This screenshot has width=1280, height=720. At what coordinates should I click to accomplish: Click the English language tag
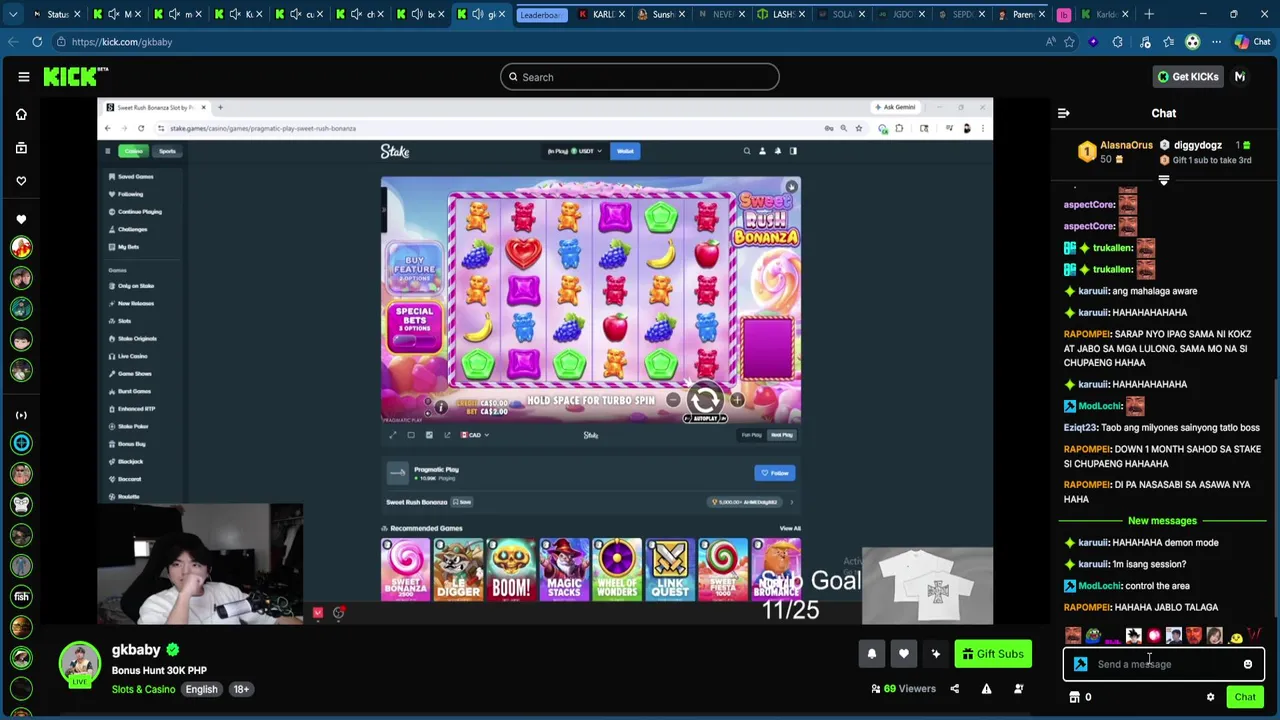(x=201, y=689)
